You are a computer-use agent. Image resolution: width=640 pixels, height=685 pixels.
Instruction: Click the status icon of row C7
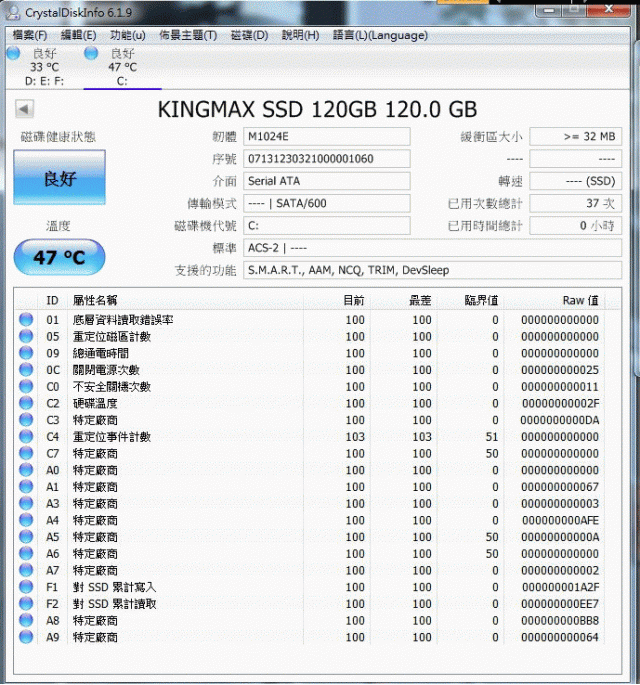26,453
